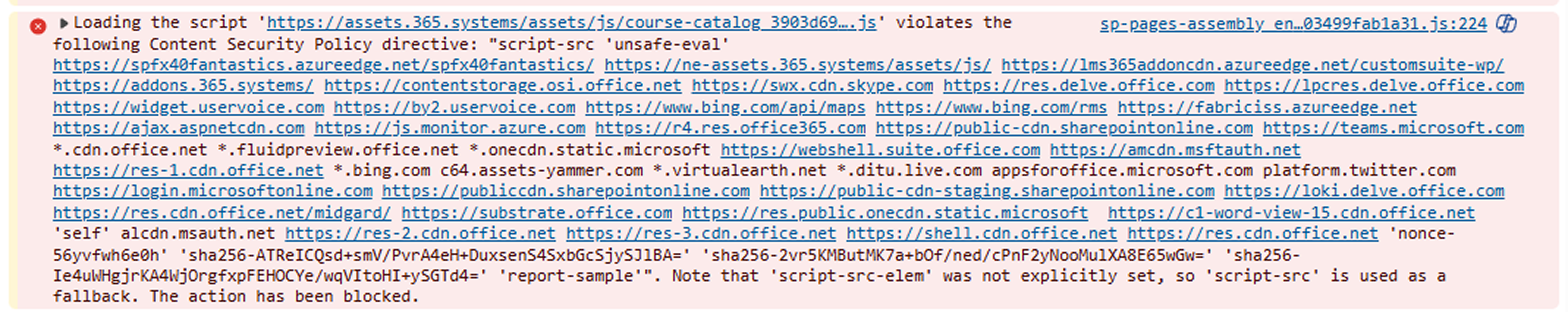Expand the error message disclosure triangle
The width and height of the screenshot is (1568, 312).
[x=63, y=24]
